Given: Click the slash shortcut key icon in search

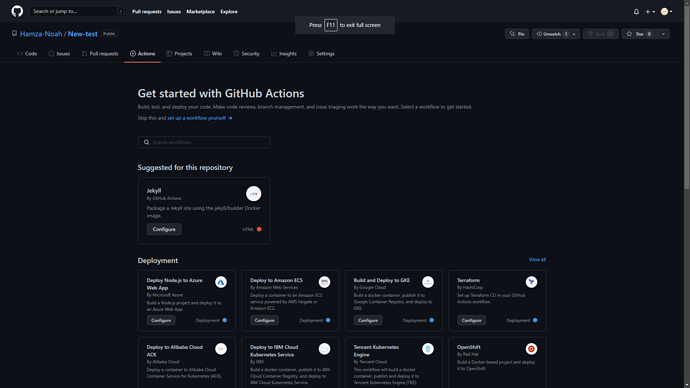Looking at the screenshot, I should 121,11.
